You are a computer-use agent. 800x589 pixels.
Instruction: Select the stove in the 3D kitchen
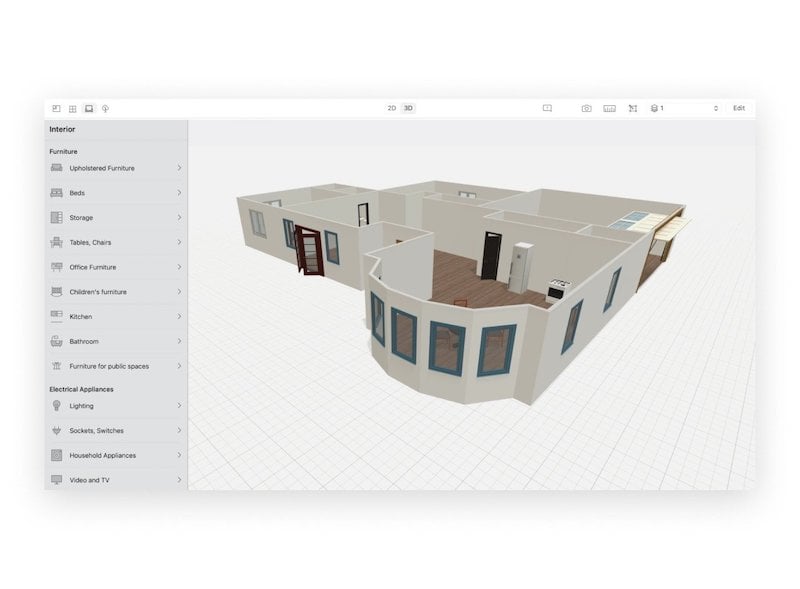[x=557, y=289]
